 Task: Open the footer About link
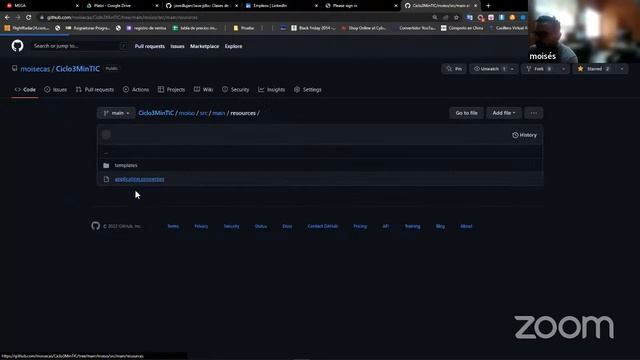pyautogui.click(x=466, y=226)
